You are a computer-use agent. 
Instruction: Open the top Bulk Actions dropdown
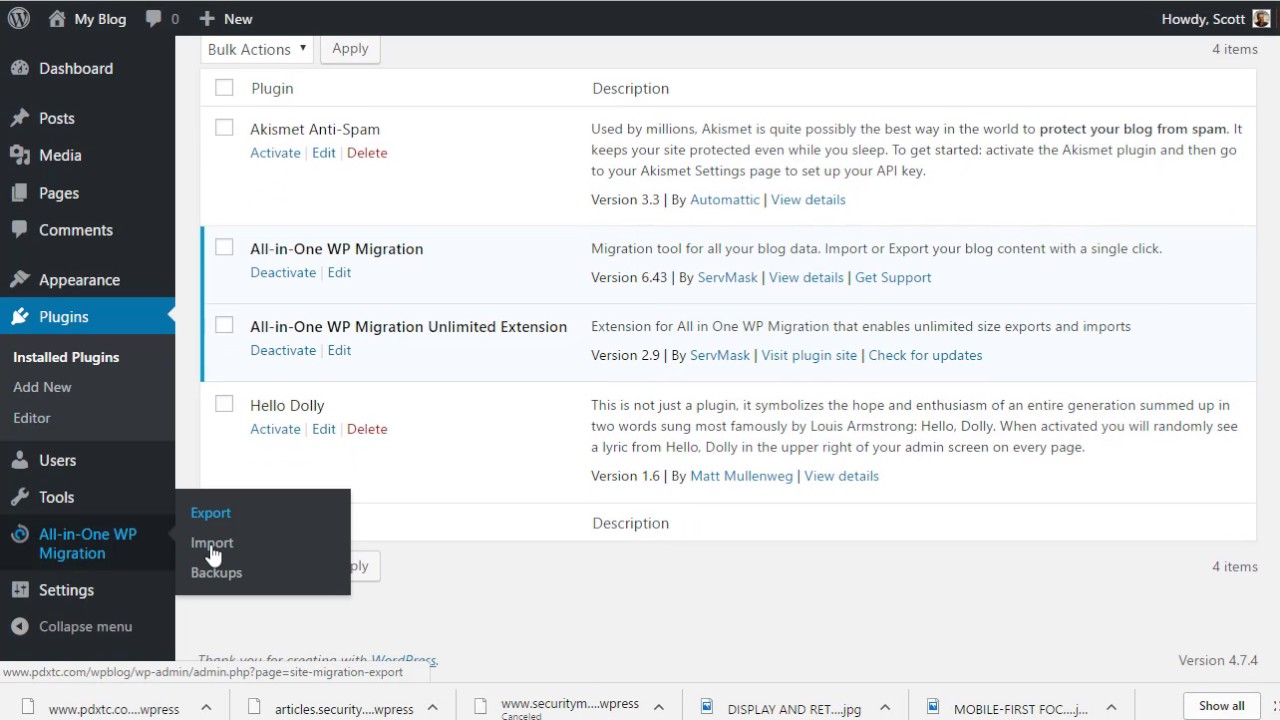pyautogui.click(x=257, y=49)
